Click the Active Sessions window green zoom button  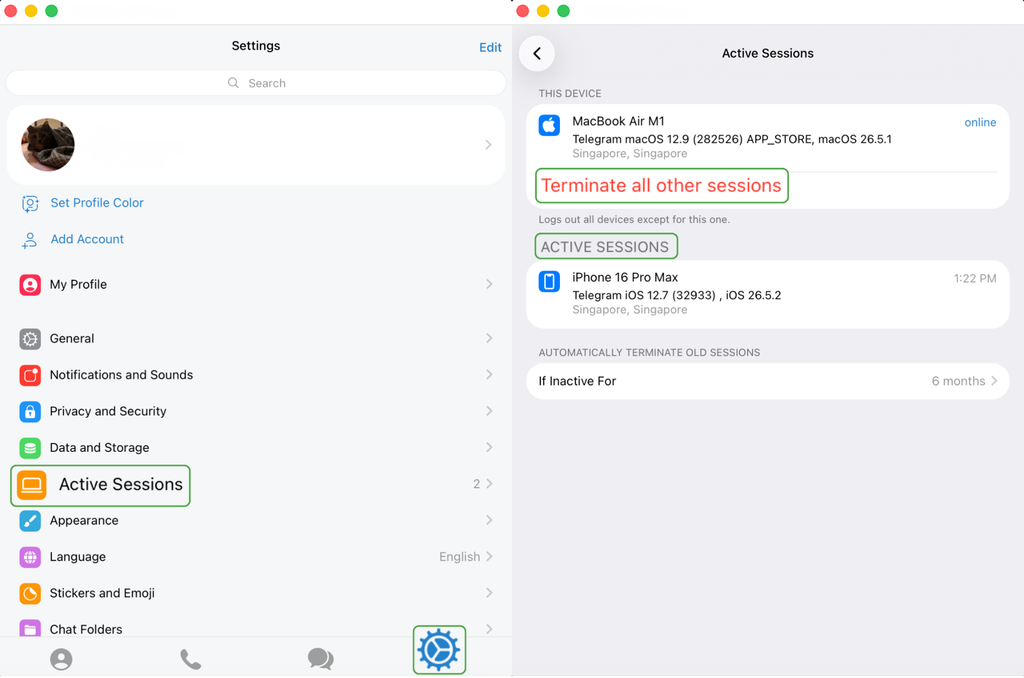point(564,10)
